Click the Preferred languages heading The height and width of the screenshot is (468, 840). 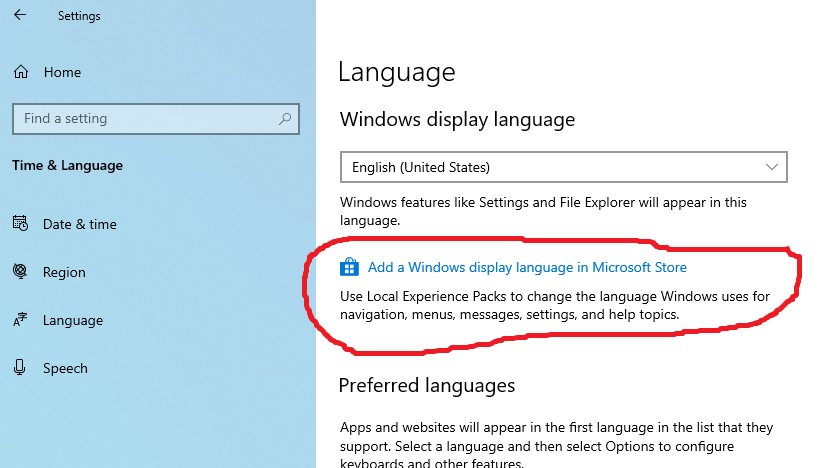tap(427, 386)
